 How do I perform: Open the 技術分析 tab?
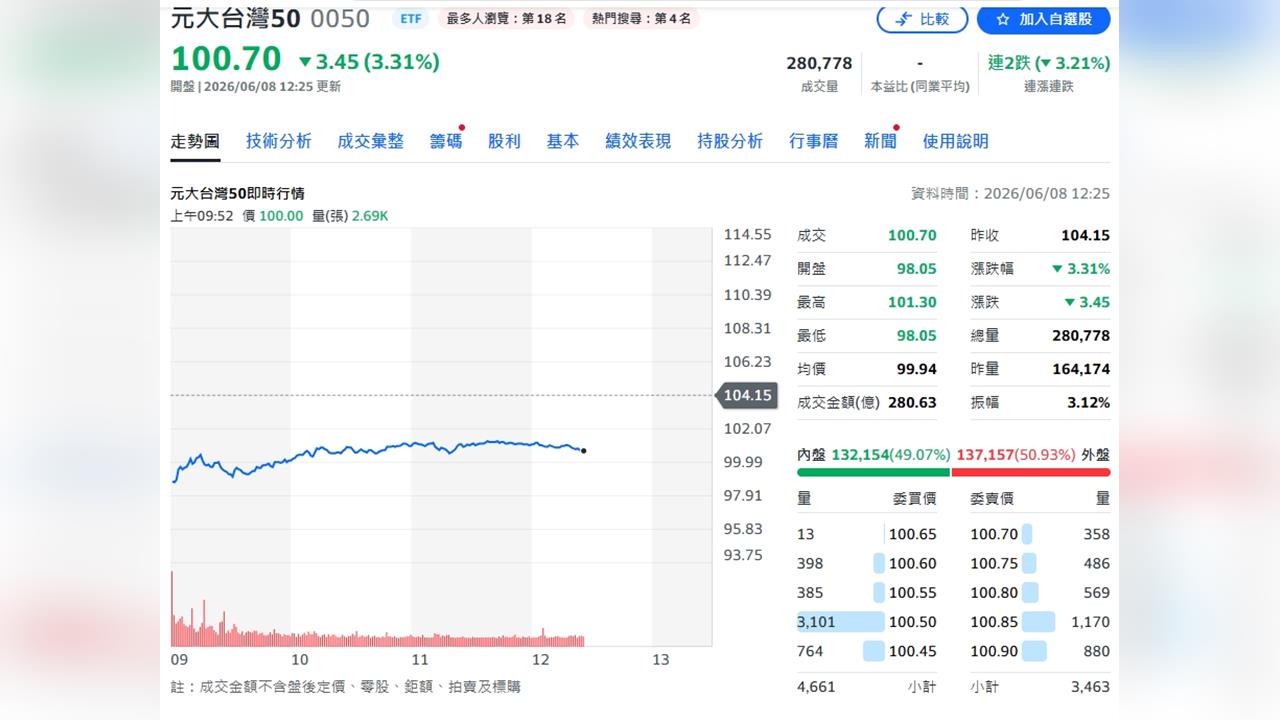pyautogui.click(x=279, y=141)
